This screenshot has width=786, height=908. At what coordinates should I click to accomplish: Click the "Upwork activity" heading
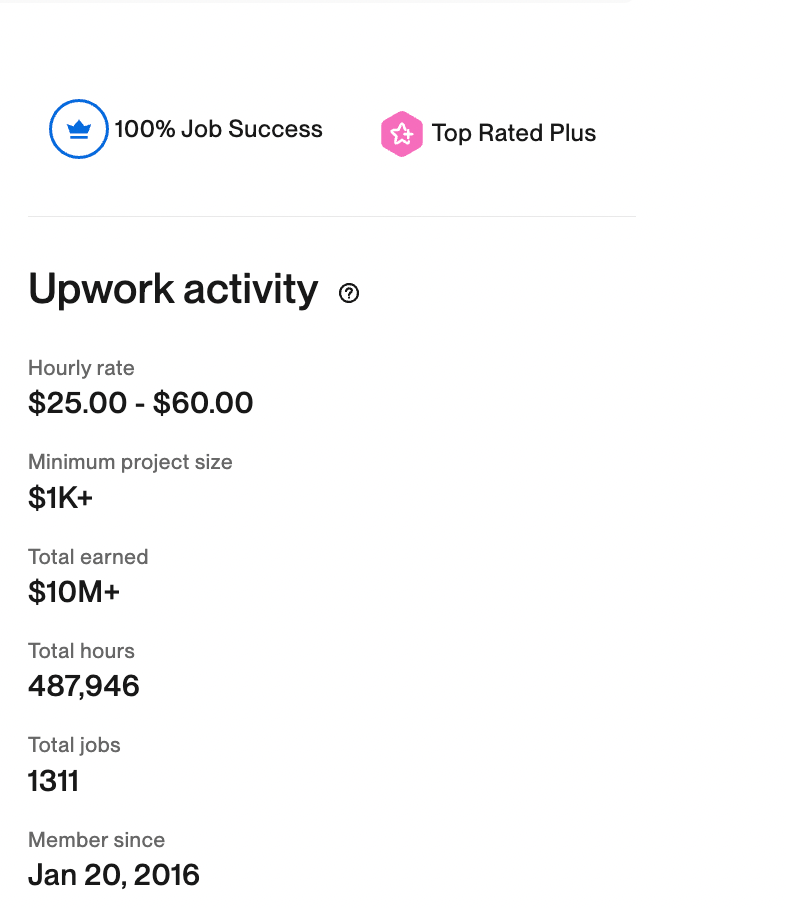pos(173,290)
